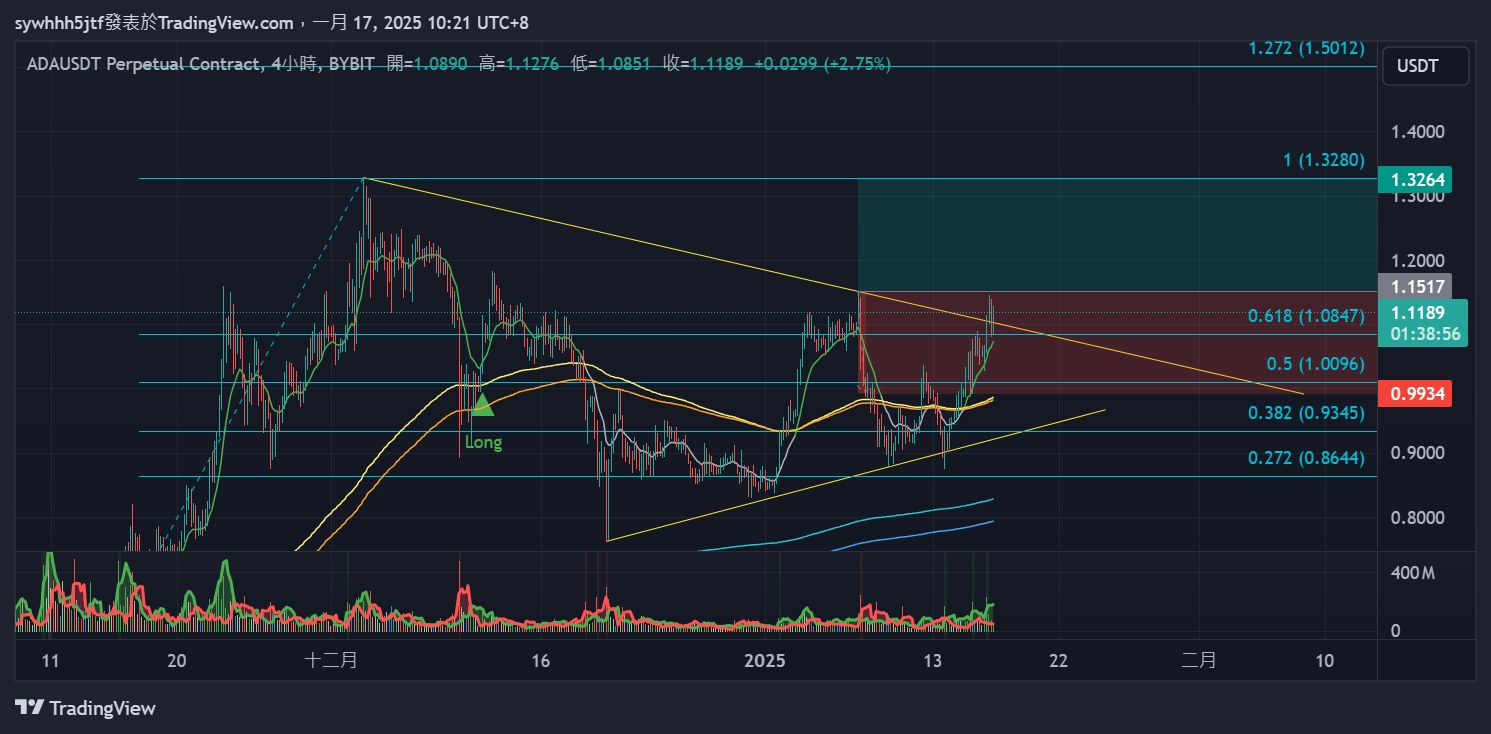Click the red stop-loss zone of the position

tap(1117, 343)
